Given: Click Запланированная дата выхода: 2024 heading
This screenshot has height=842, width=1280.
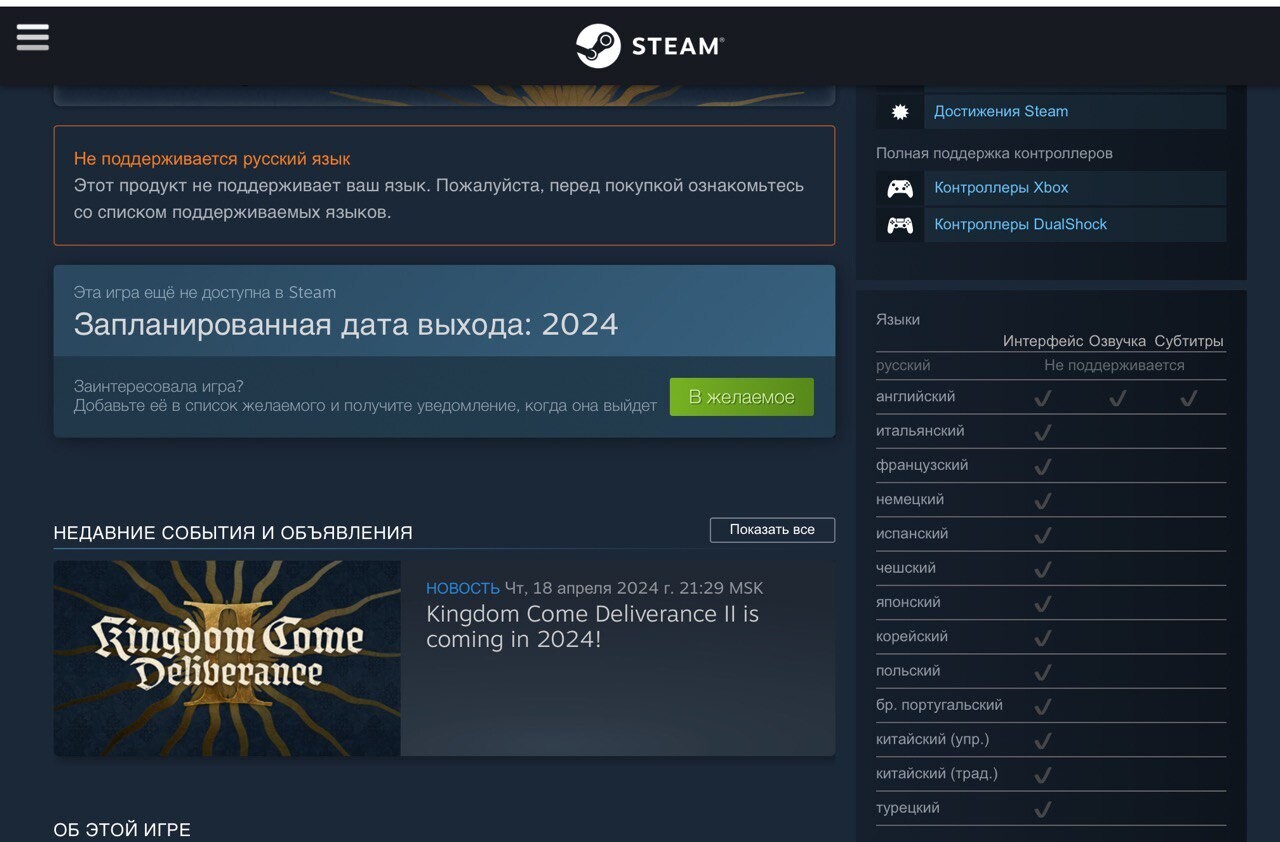Looking at the screenshot, I should click(346, 324).
